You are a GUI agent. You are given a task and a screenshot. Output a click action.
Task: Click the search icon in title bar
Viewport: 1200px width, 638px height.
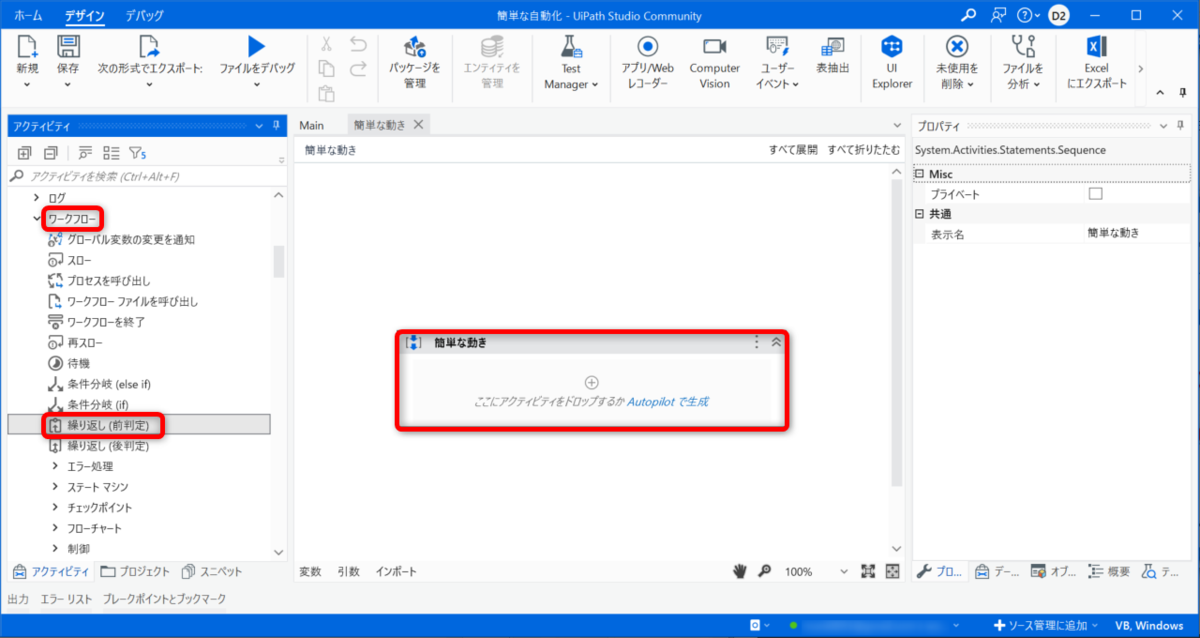[x=968, y=15]
